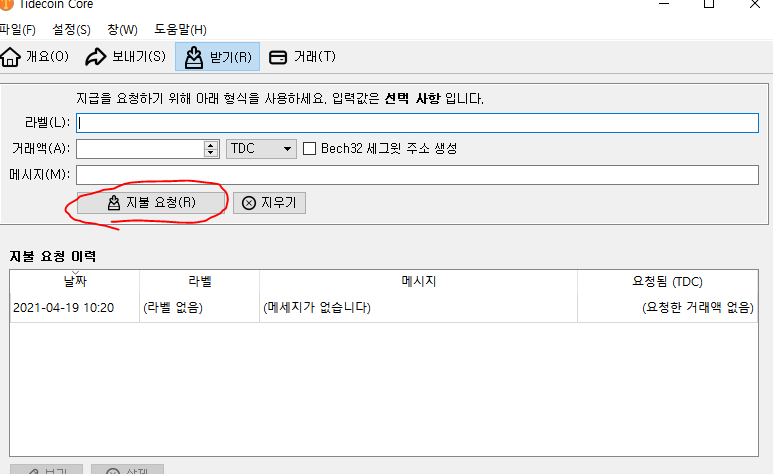Open the 창(W) window menu

122,30
